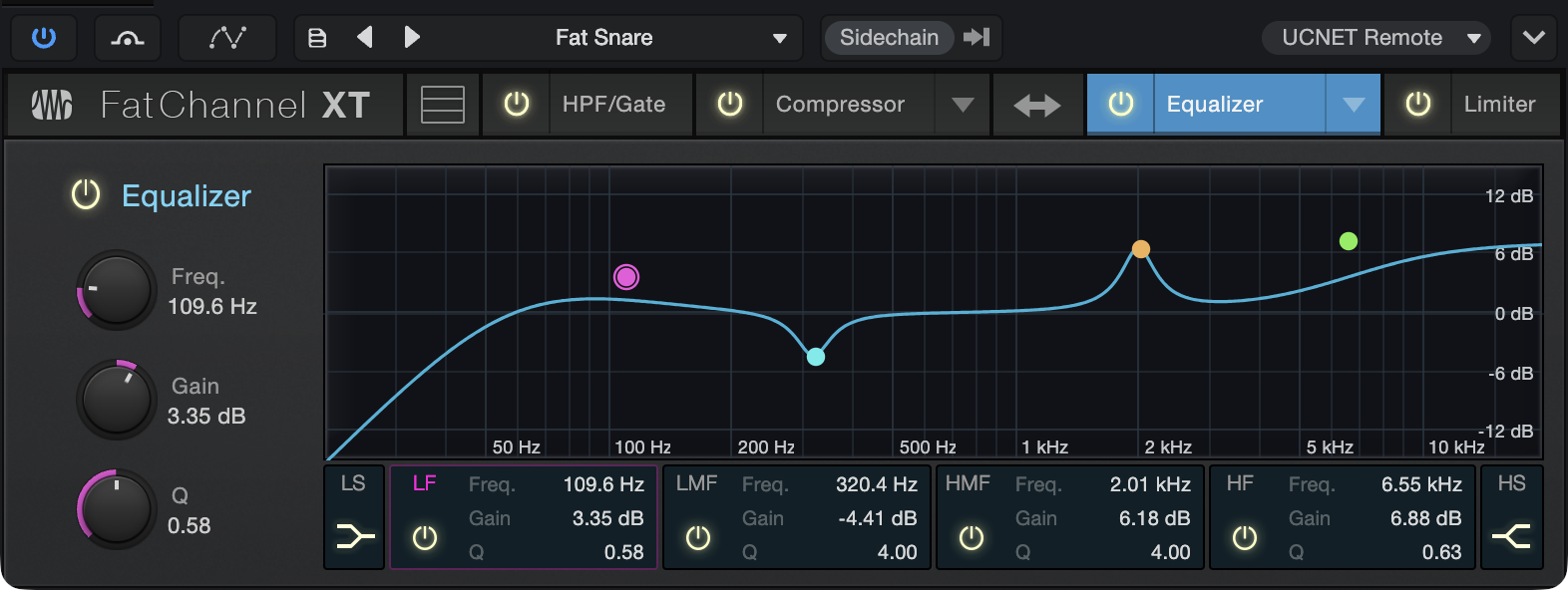Open the Equalizer model dropdown arrow
Viewport: 1568px width, 590px height.
[1354, 105]
